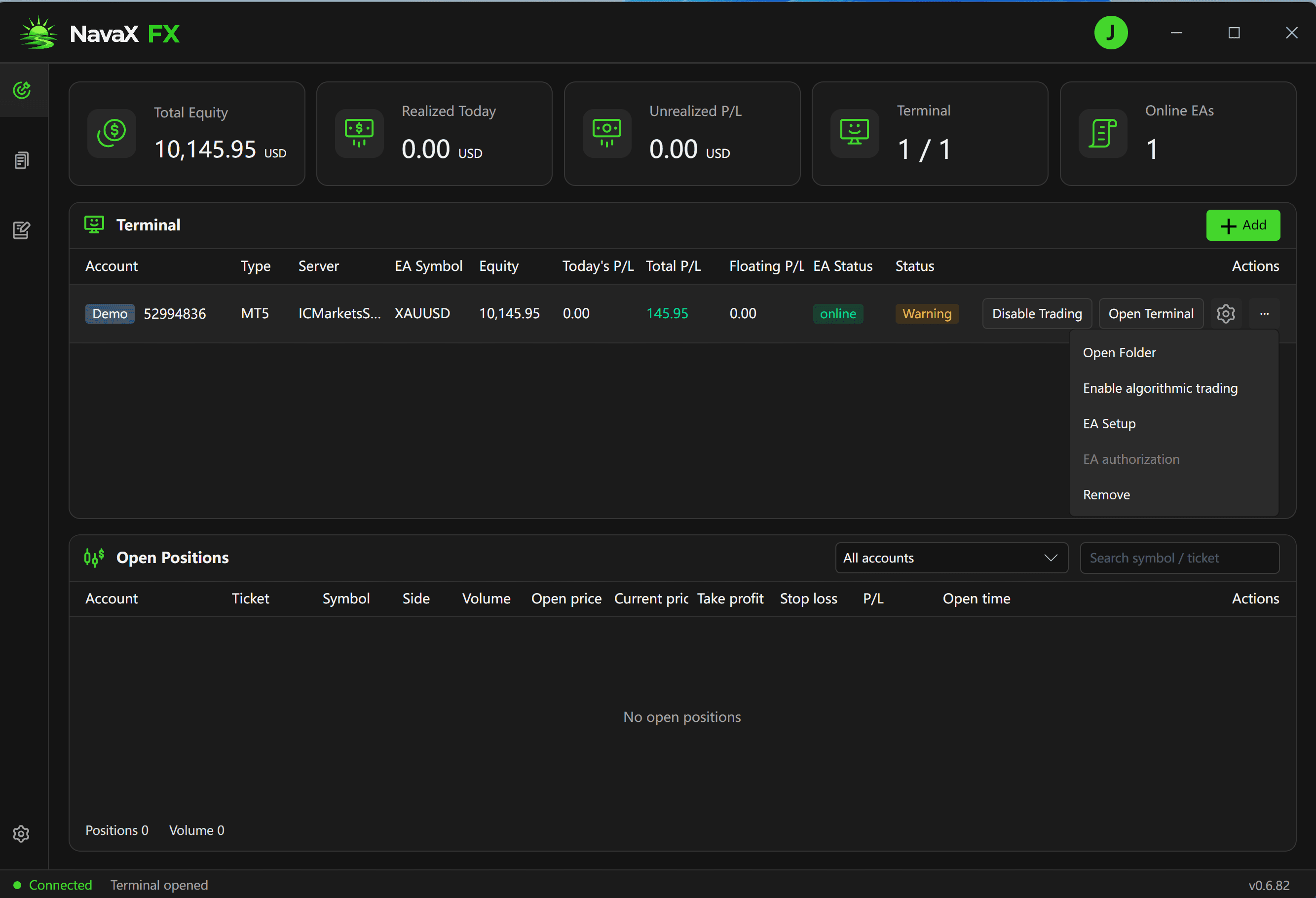The width and height of the screenshot is (1316, 898).
Task: Choose Remove from the context menu
Action: coord(1173,495)
